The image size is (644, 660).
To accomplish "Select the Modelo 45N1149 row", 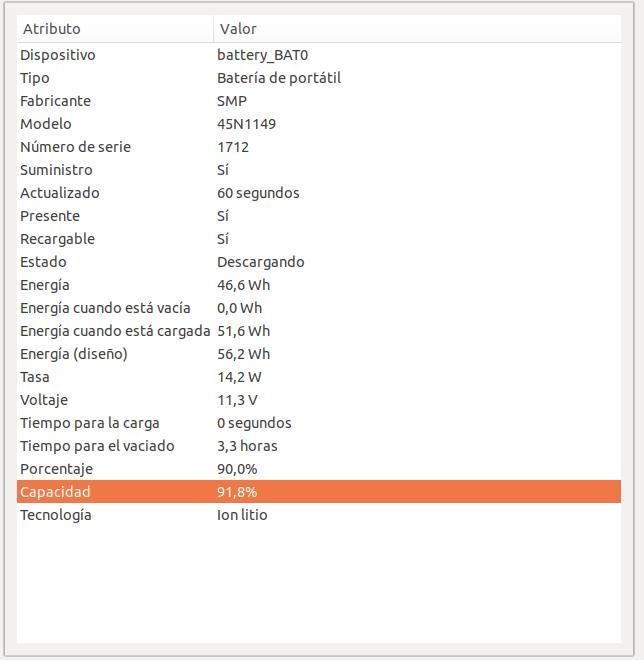I will point(319,124).
